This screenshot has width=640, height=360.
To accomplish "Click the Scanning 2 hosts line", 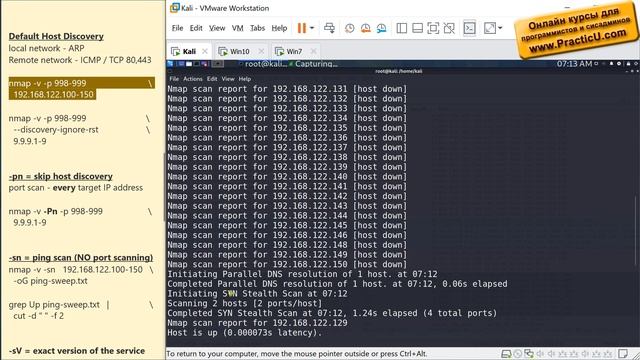I will click(x=245, y=304).
